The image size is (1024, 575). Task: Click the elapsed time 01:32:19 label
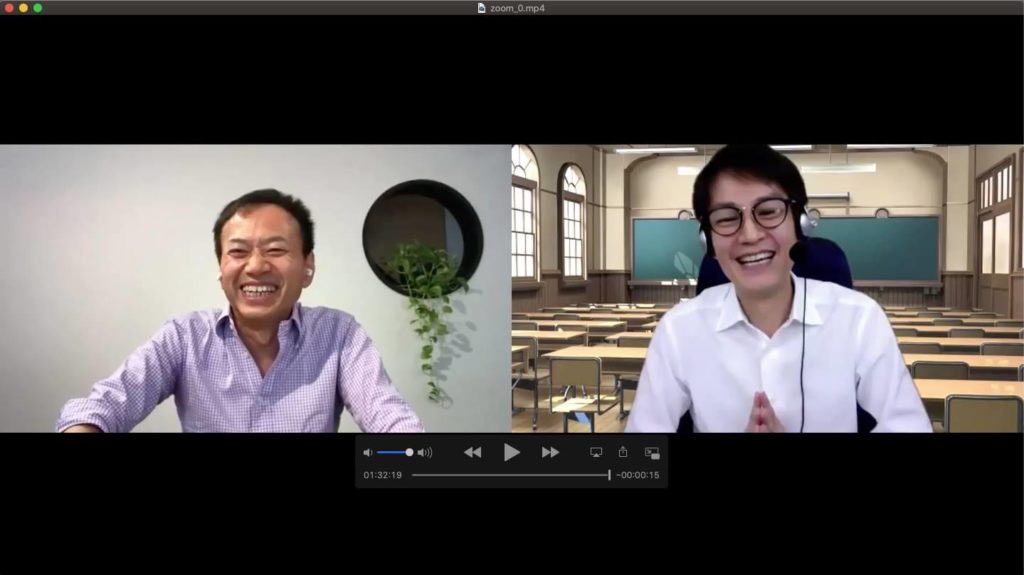click(x=382, y=475)
